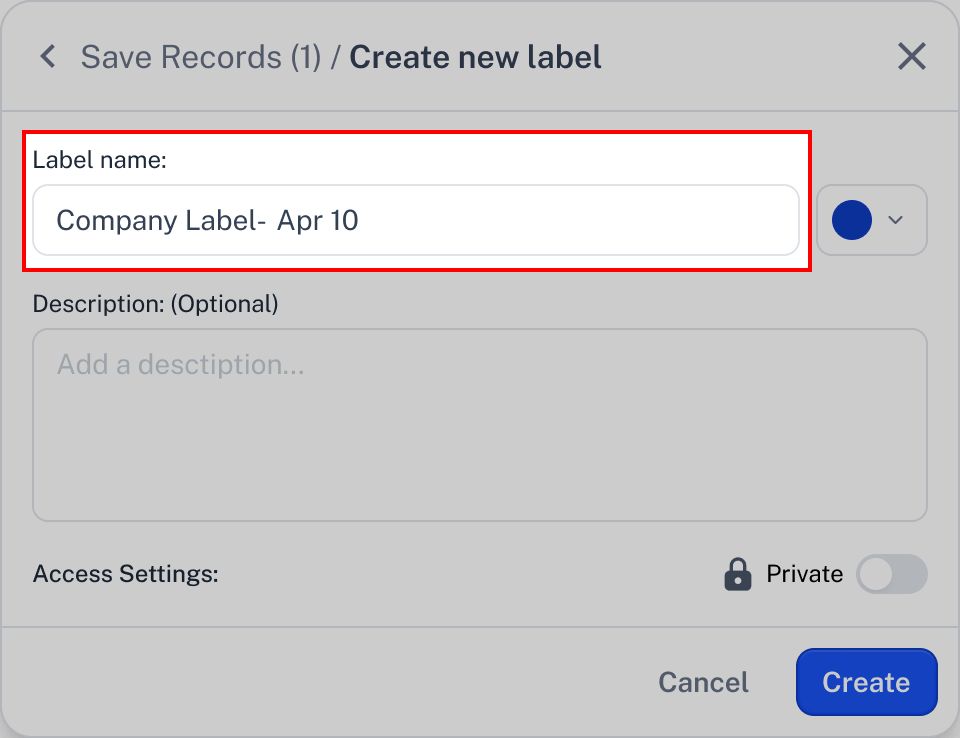Click the "Label name:" field caption
The width and height of the screenshot is (960, 738).
(99, 160)
